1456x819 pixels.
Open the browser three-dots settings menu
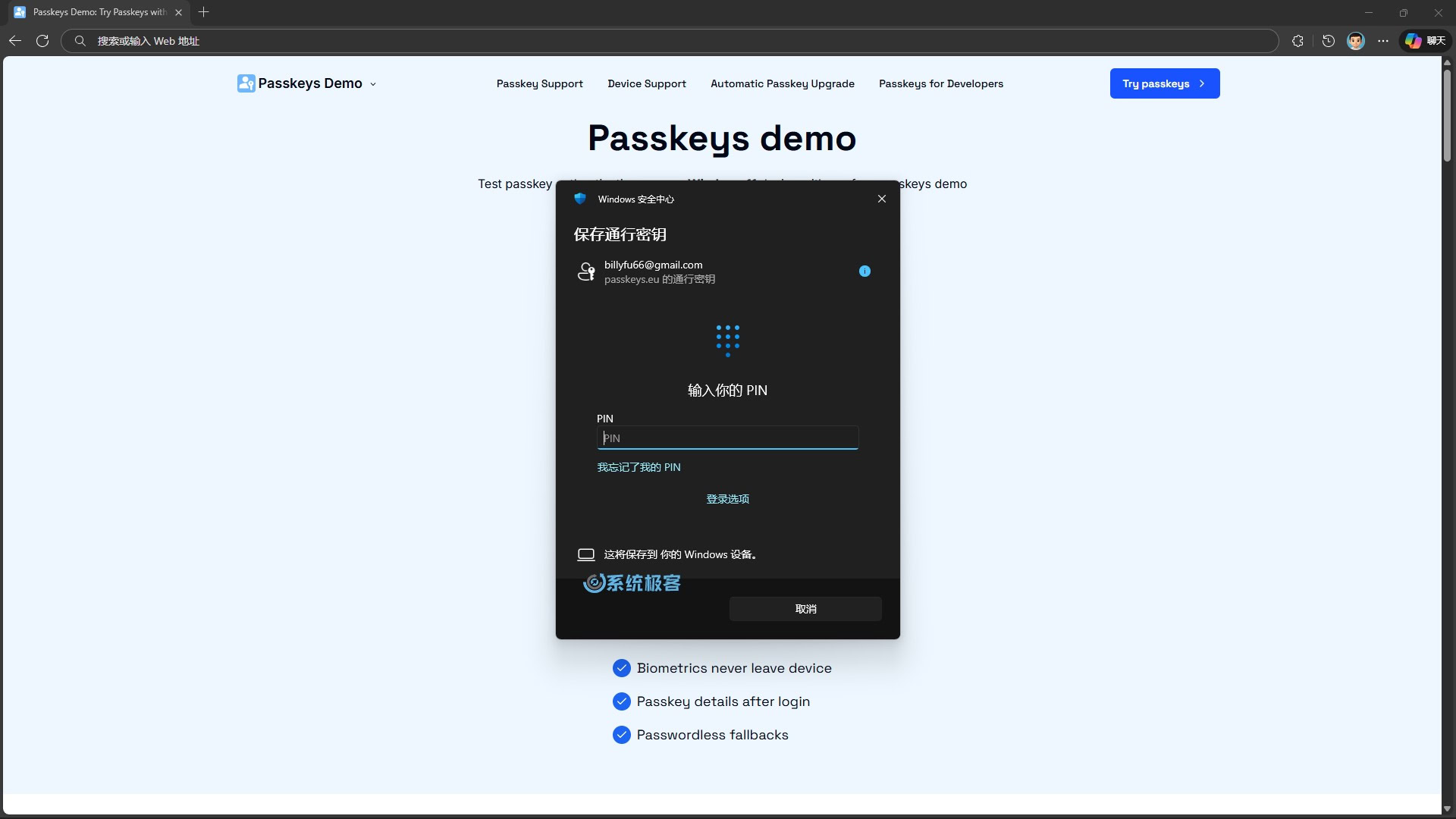pyautogui.click(x=1383, y=41)
